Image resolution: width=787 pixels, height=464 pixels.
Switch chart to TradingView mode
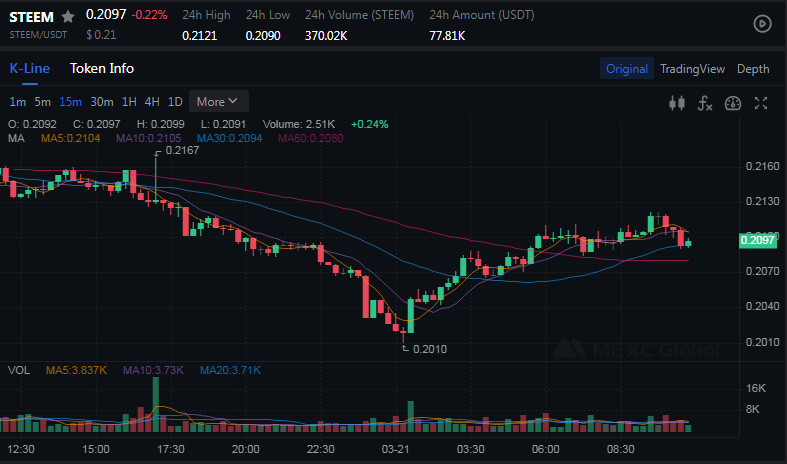(x=692, y=69)
